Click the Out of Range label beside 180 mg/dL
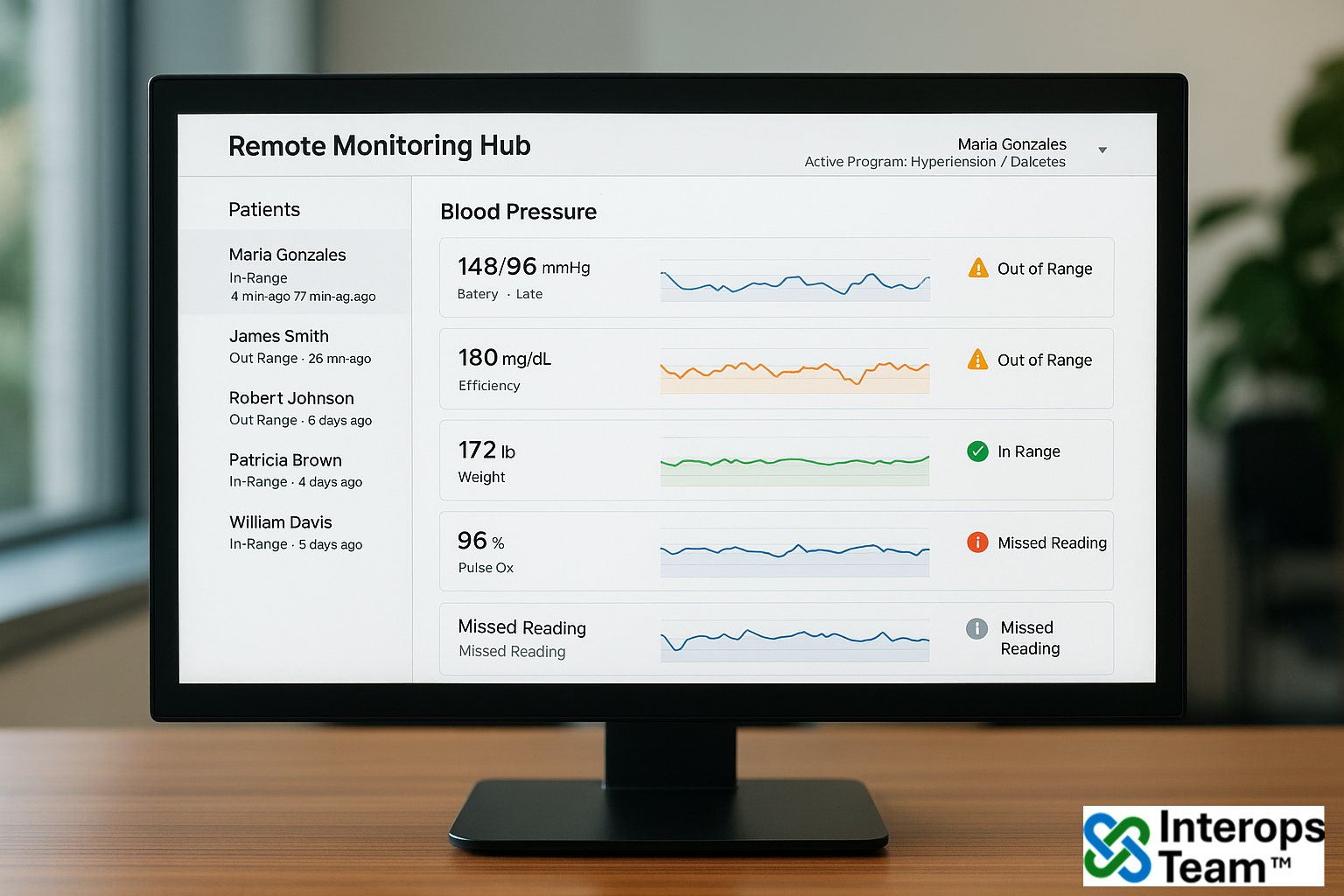The width and height of the screenshot is (1344, 896). coord(1045,360)
